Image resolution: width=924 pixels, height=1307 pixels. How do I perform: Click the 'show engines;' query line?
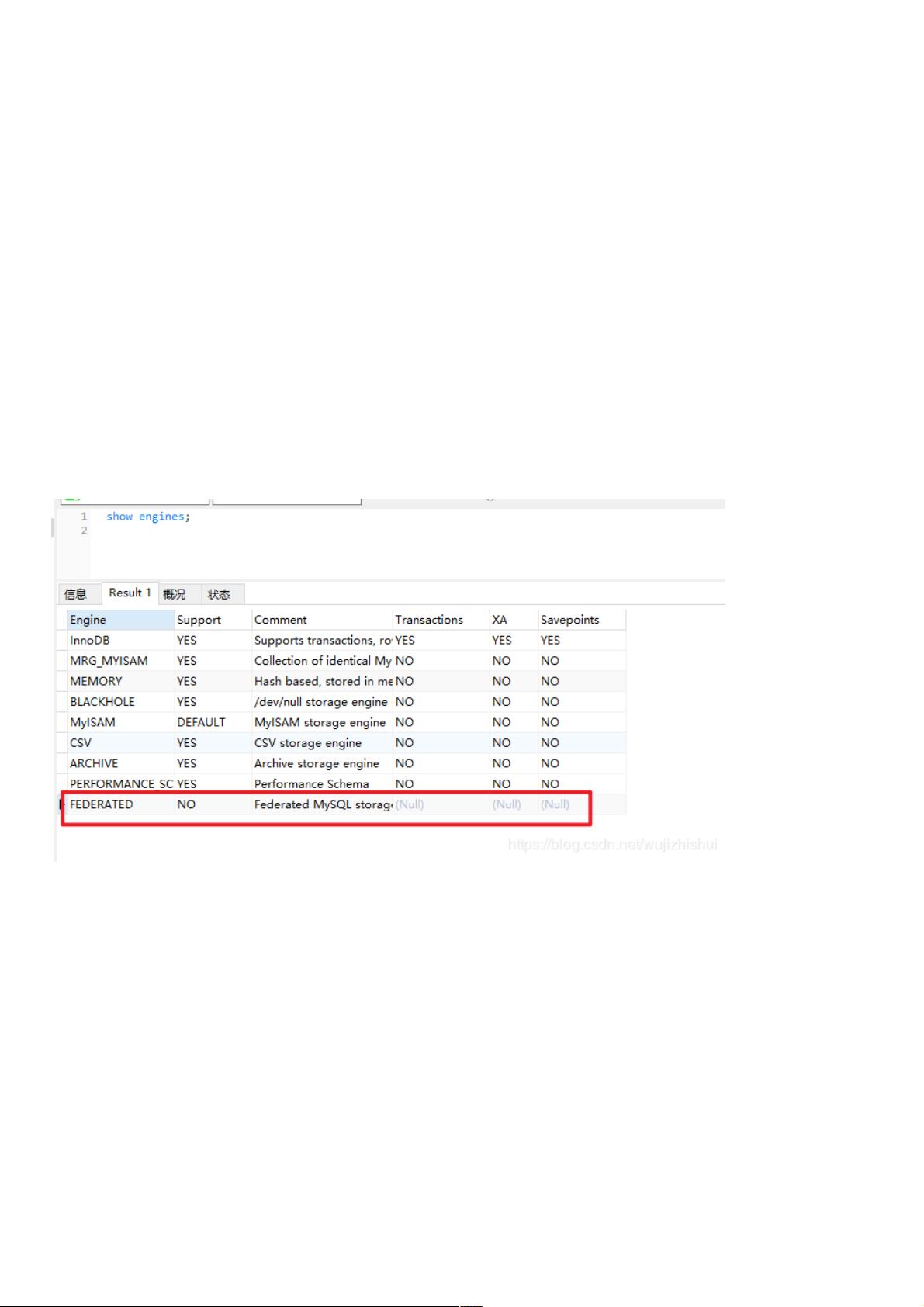point(148,517)
